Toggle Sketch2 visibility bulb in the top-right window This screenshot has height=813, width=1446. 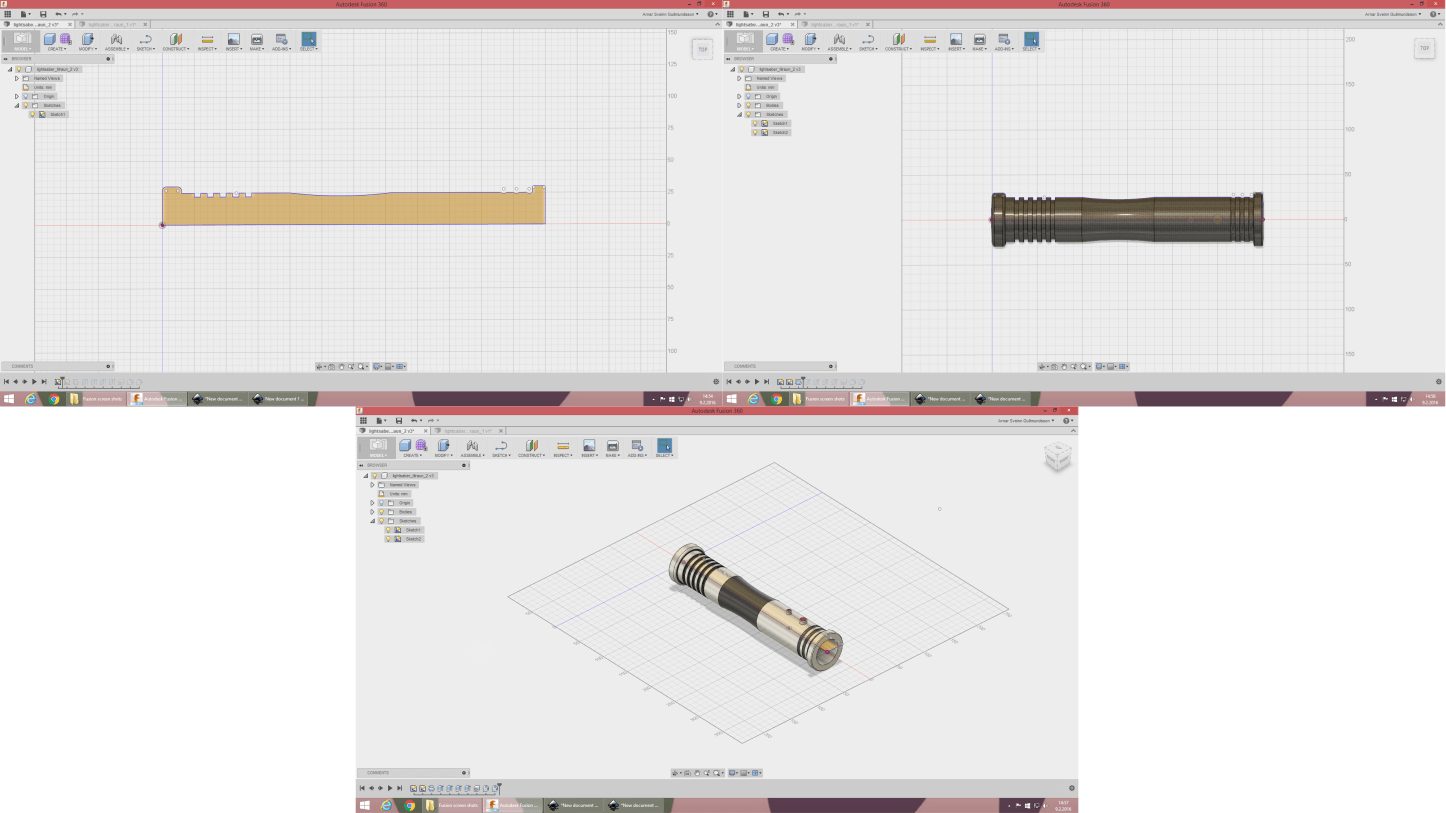tap(755, 132)
